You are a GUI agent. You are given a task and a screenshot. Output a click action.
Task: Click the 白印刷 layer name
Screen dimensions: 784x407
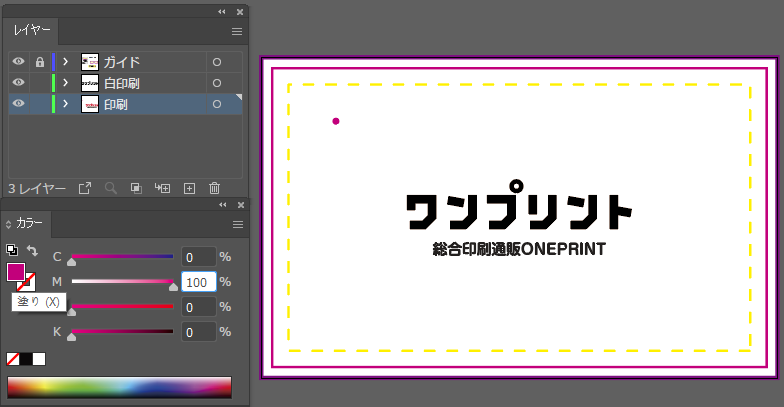click(x=123, y=83)
